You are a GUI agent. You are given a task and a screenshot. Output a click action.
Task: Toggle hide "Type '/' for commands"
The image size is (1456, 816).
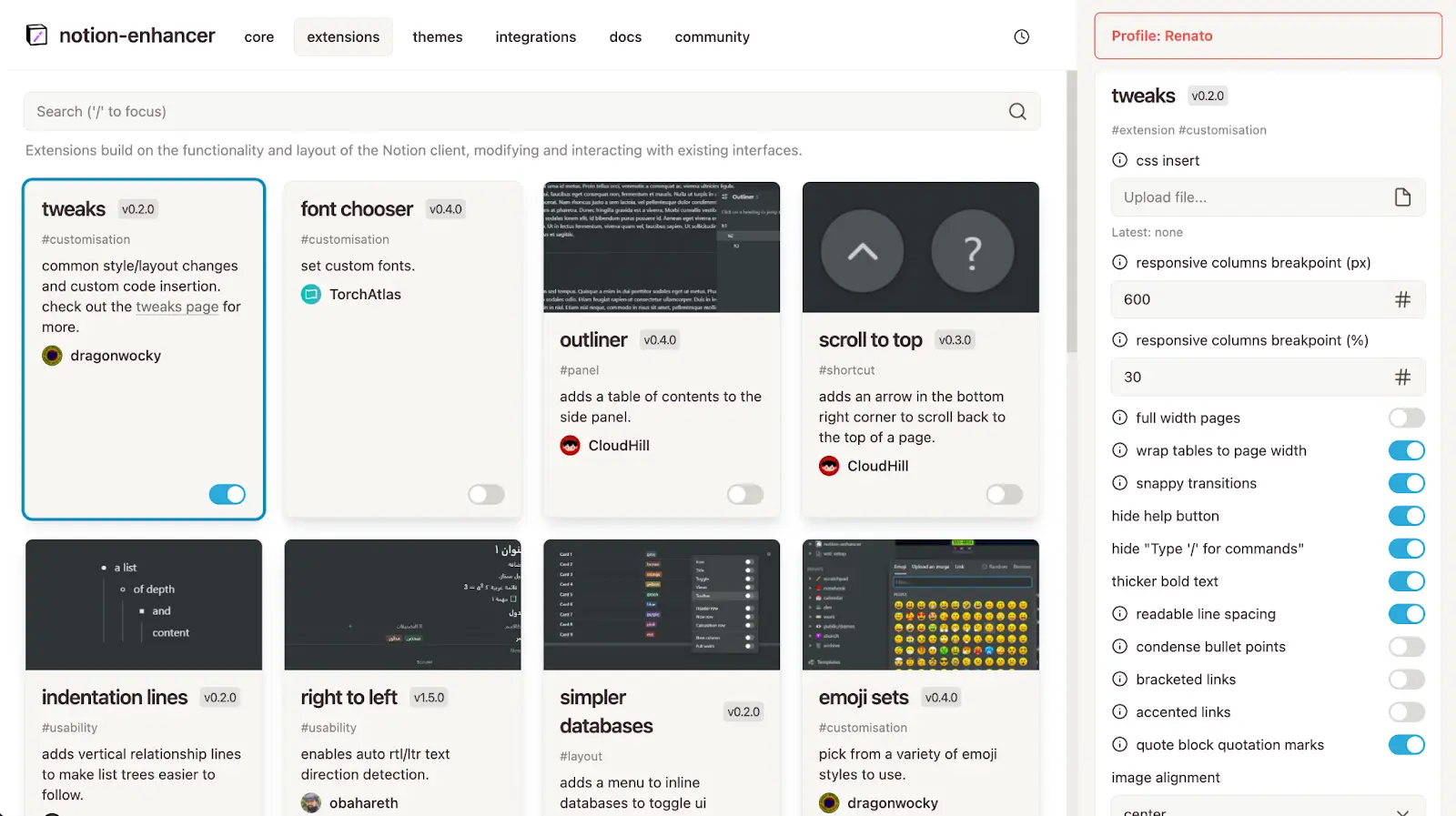pos(1407,549)
